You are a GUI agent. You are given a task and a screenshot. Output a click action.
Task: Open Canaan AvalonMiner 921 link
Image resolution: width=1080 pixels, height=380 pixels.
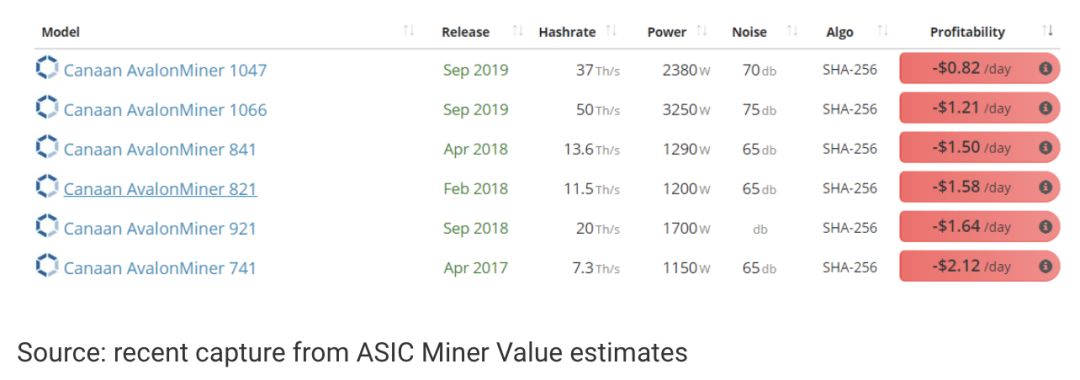(x=160, y=228)
